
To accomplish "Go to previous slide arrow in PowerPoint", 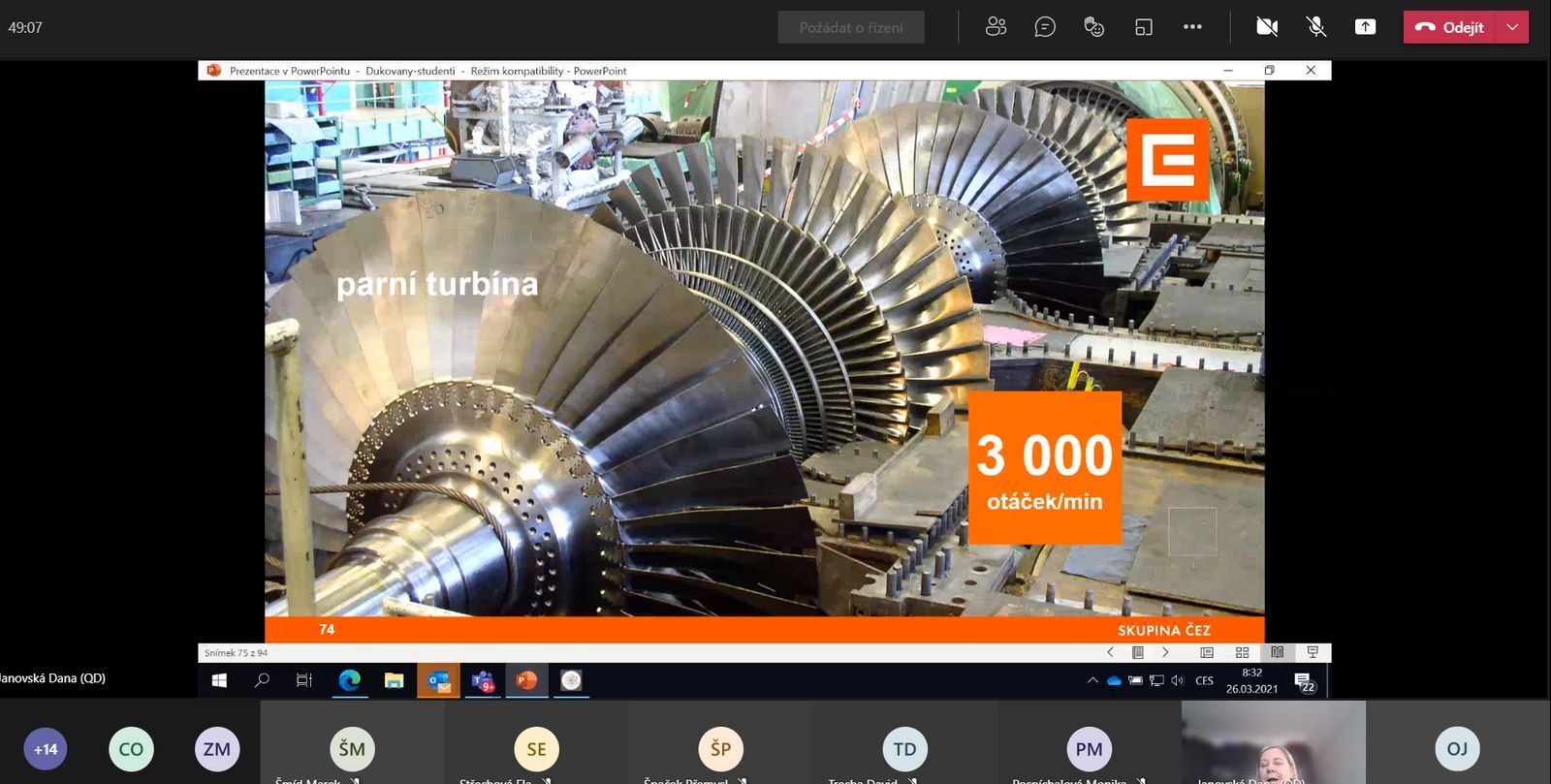I will 1111,653.
